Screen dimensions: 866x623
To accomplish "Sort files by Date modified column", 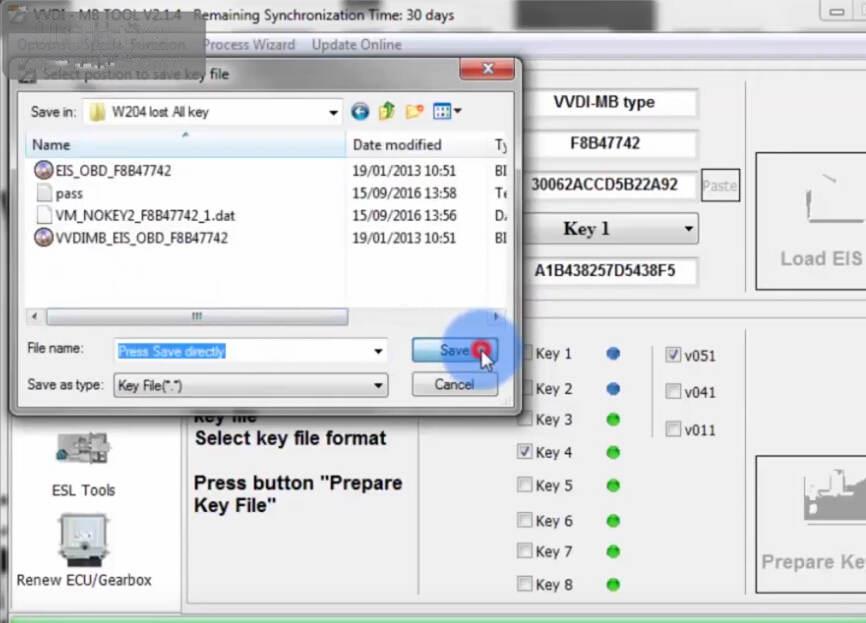I will tap(417, 145).
